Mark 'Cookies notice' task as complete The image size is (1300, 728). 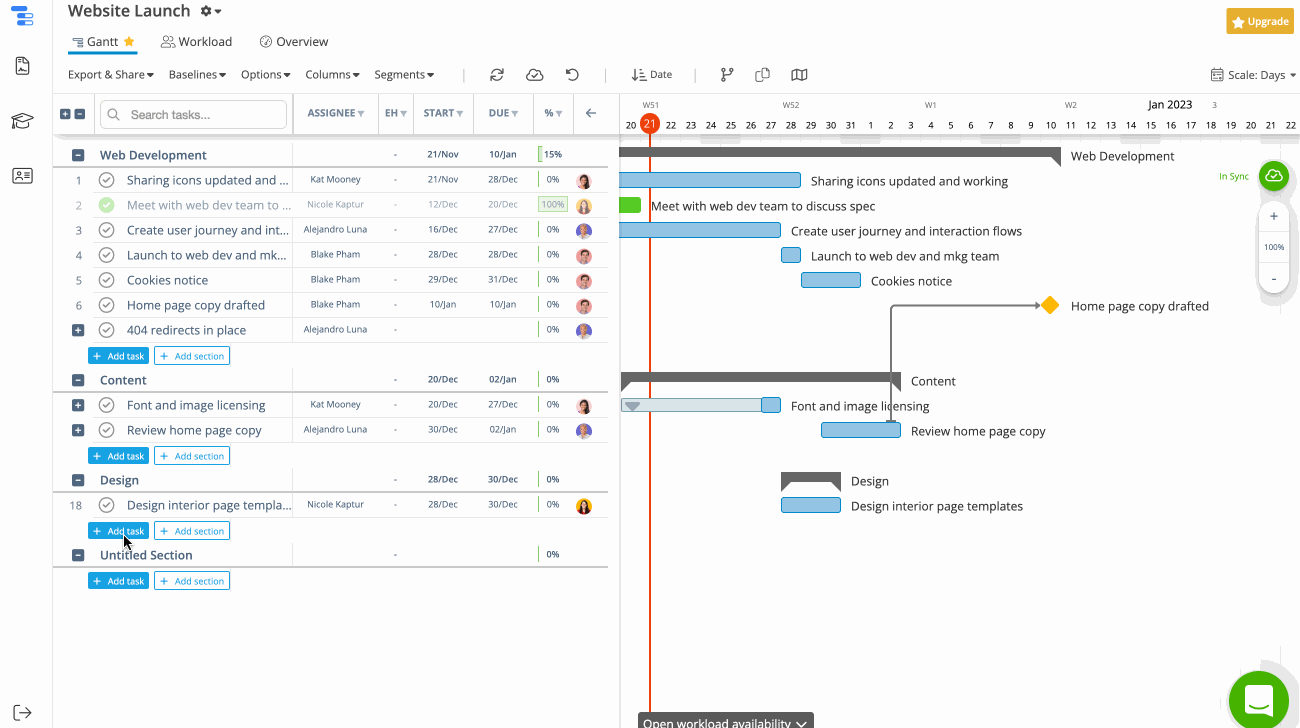pyautogui.click(x=107, y=280)
